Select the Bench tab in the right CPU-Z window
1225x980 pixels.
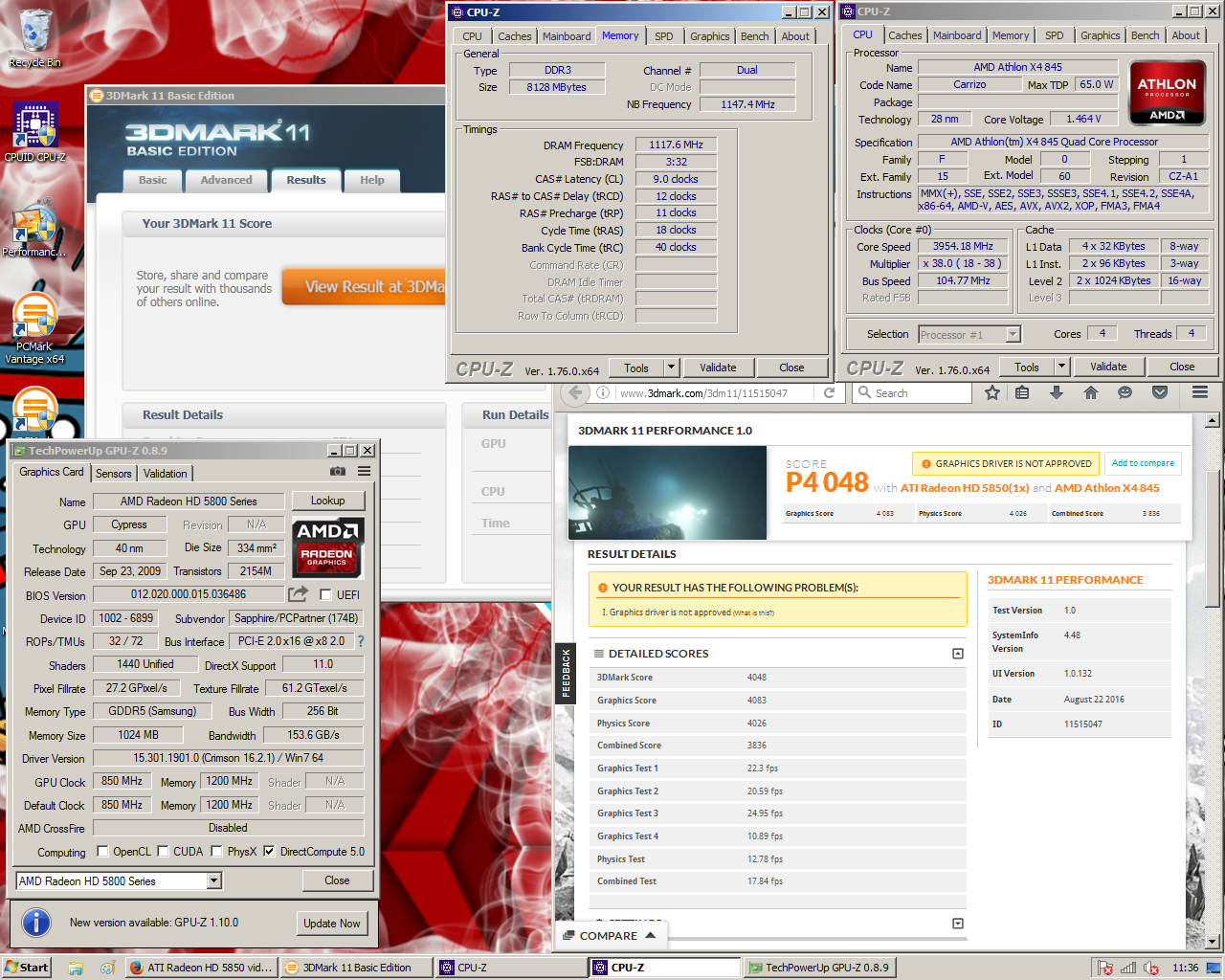pos(1146,35)
